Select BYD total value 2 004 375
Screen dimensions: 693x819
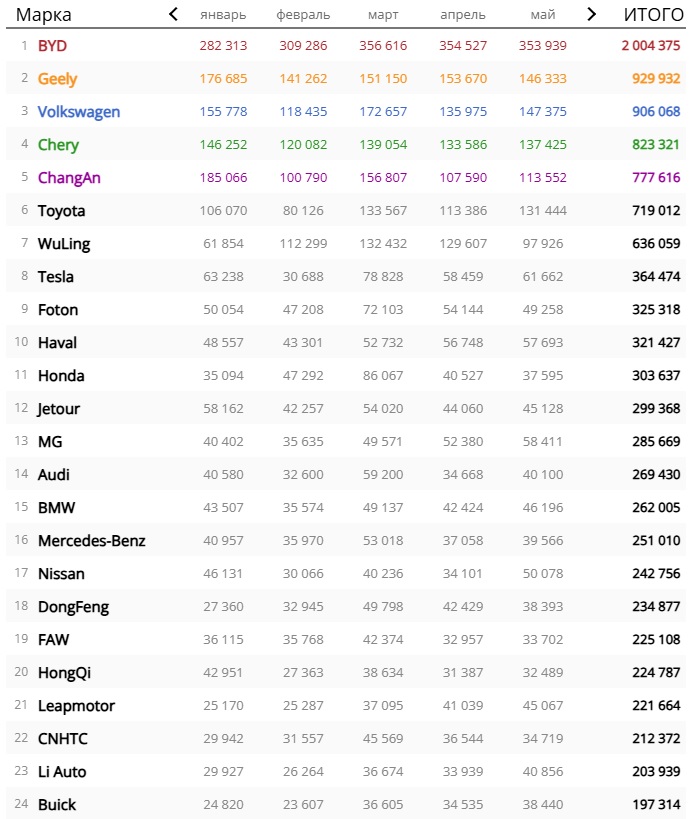click(651, 45)
